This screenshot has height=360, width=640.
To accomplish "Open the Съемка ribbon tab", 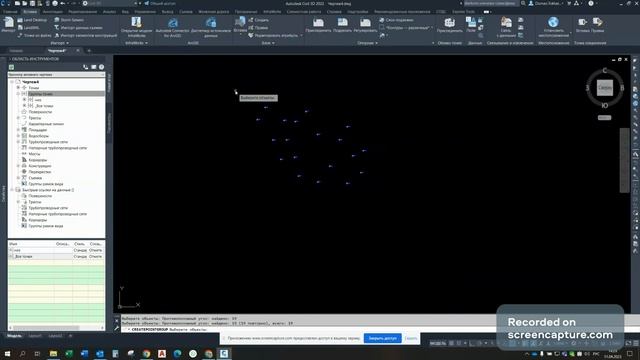I will 186,12.
